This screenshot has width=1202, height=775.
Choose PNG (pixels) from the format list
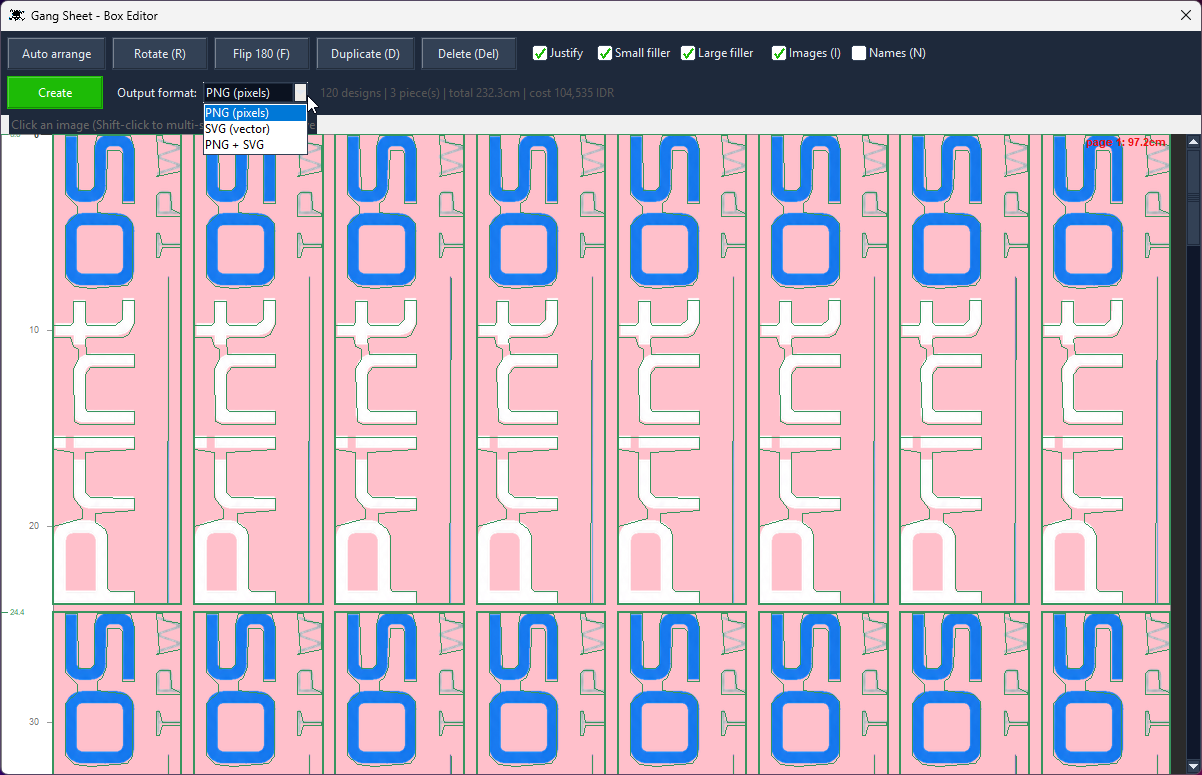click(x=255, y=113)
